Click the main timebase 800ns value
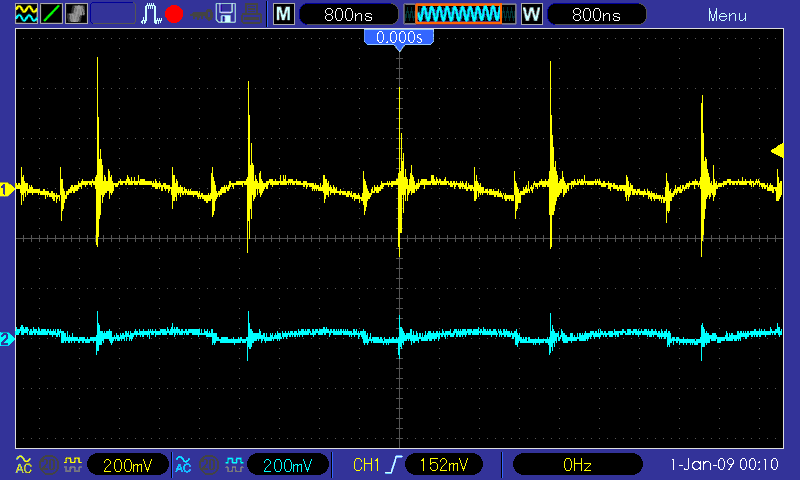This screenshot has height=480, width=800. click(348, 14)
